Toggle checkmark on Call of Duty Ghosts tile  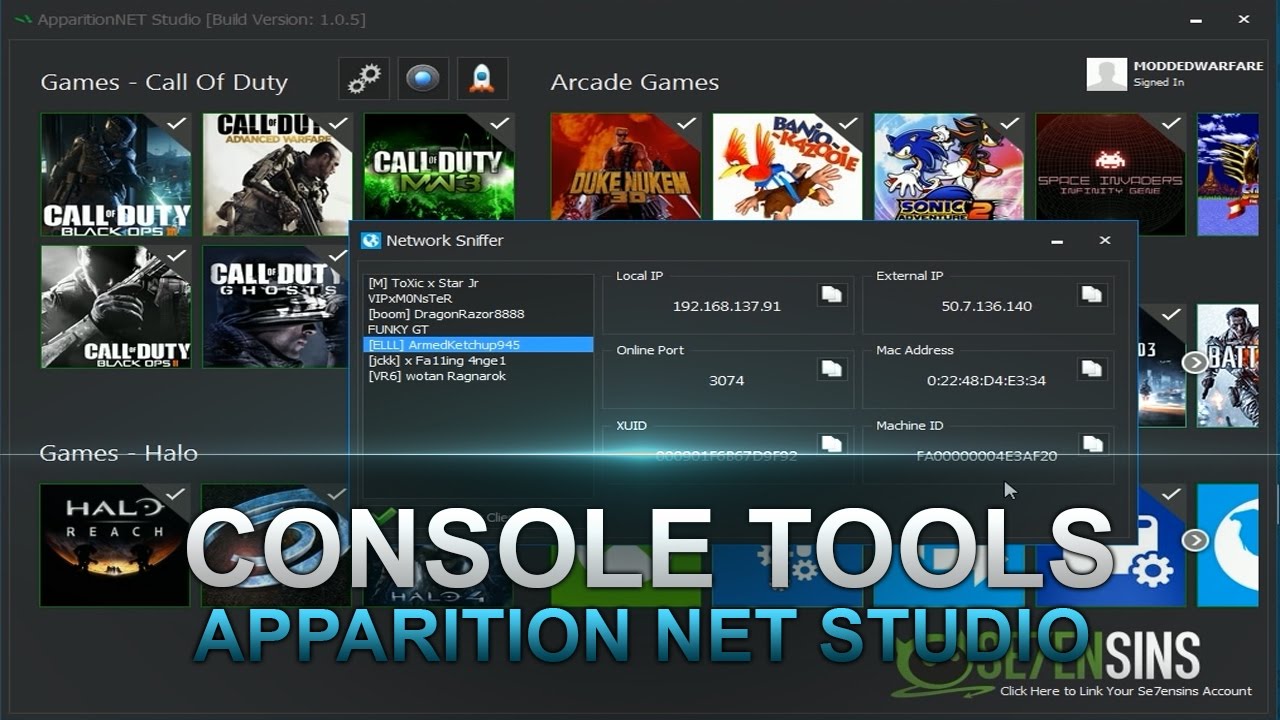pyautogui.click(x=339, y=256)
